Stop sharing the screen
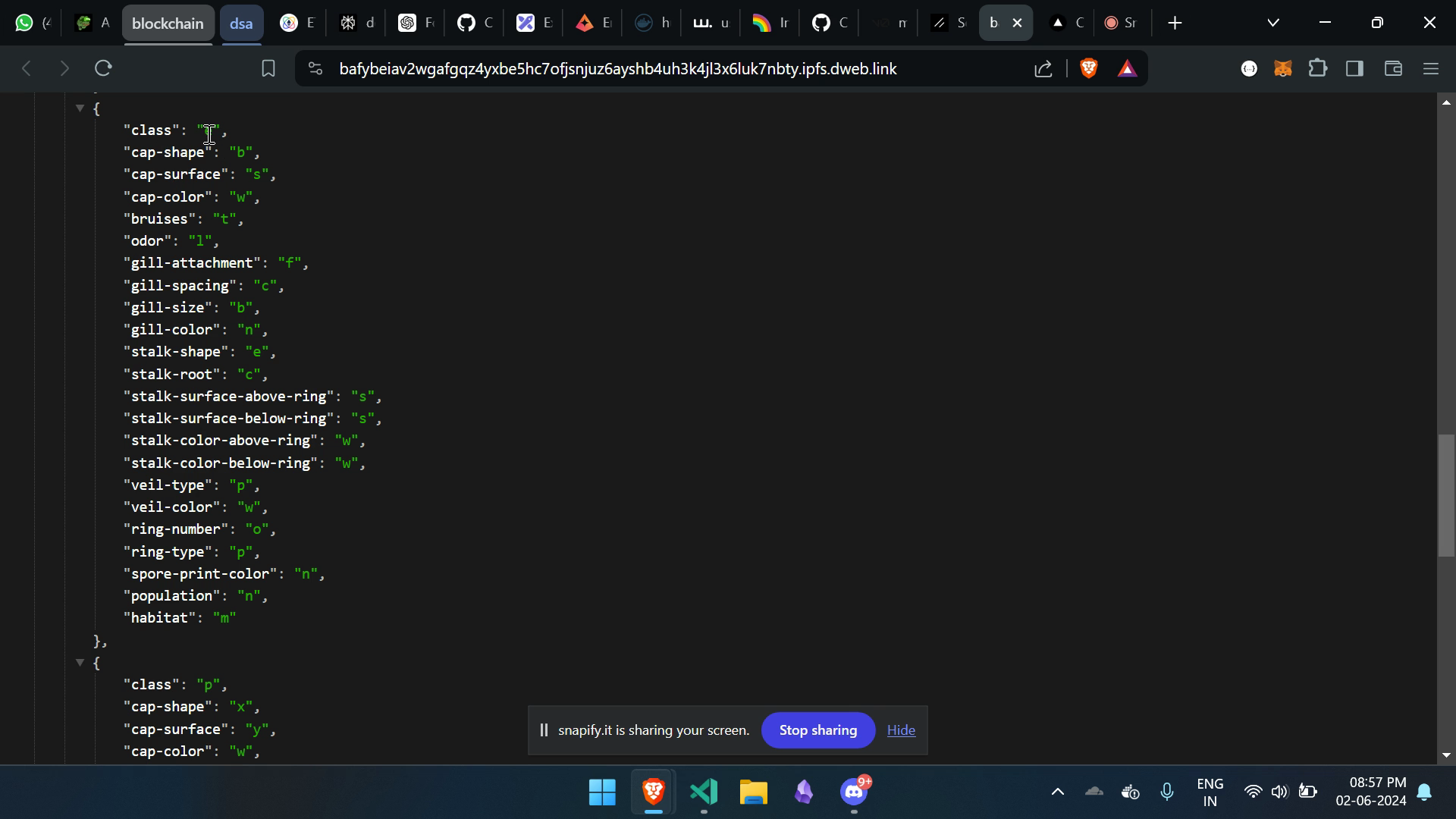 coord(818,730)
